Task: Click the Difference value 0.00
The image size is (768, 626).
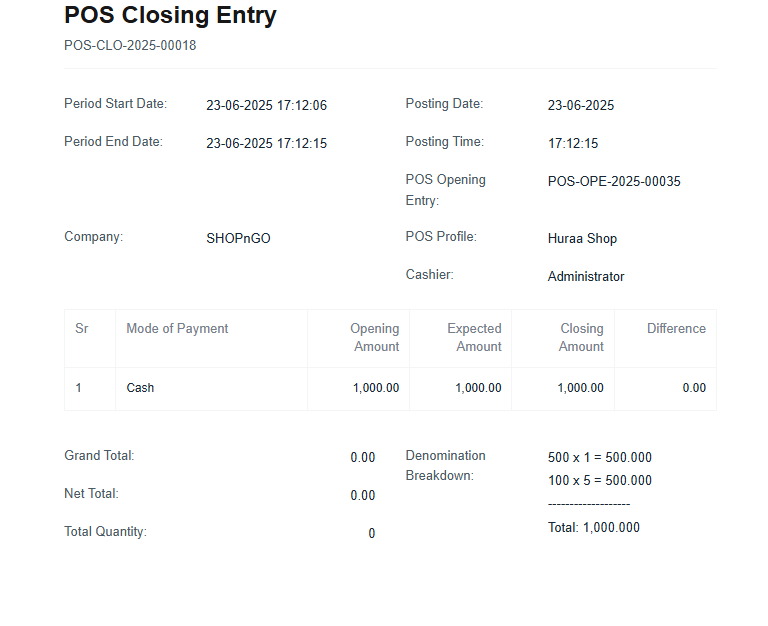Action: click(694, 388)
